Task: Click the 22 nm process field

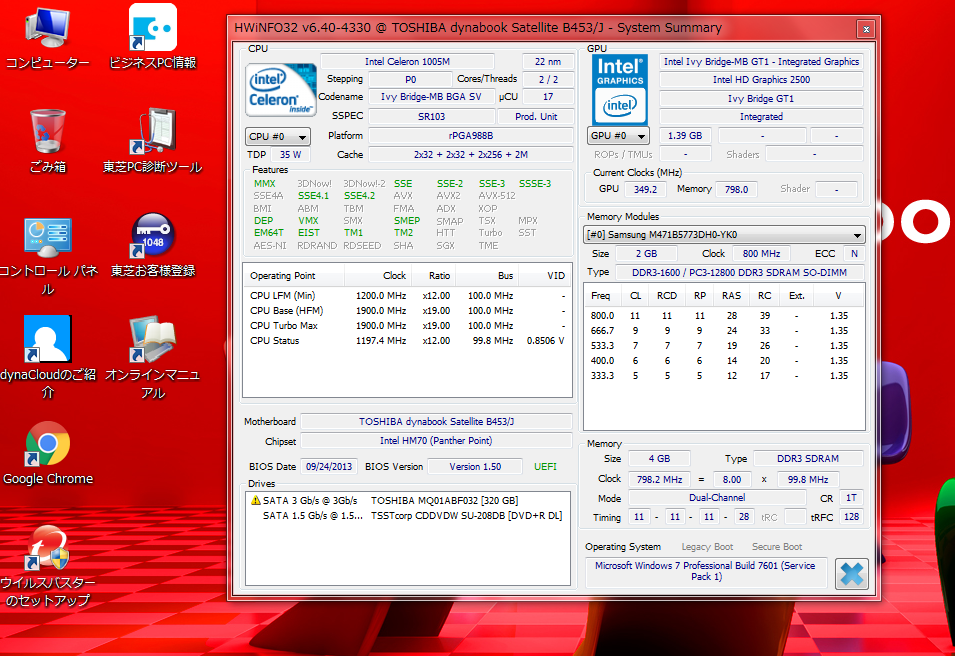Action: coord(548,62)
